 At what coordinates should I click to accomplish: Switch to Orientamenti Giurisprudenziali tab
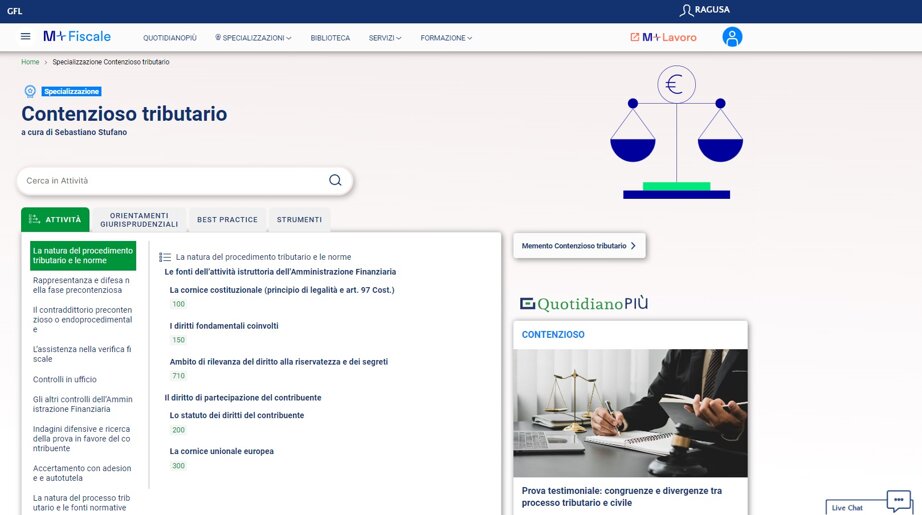point(139,220)
